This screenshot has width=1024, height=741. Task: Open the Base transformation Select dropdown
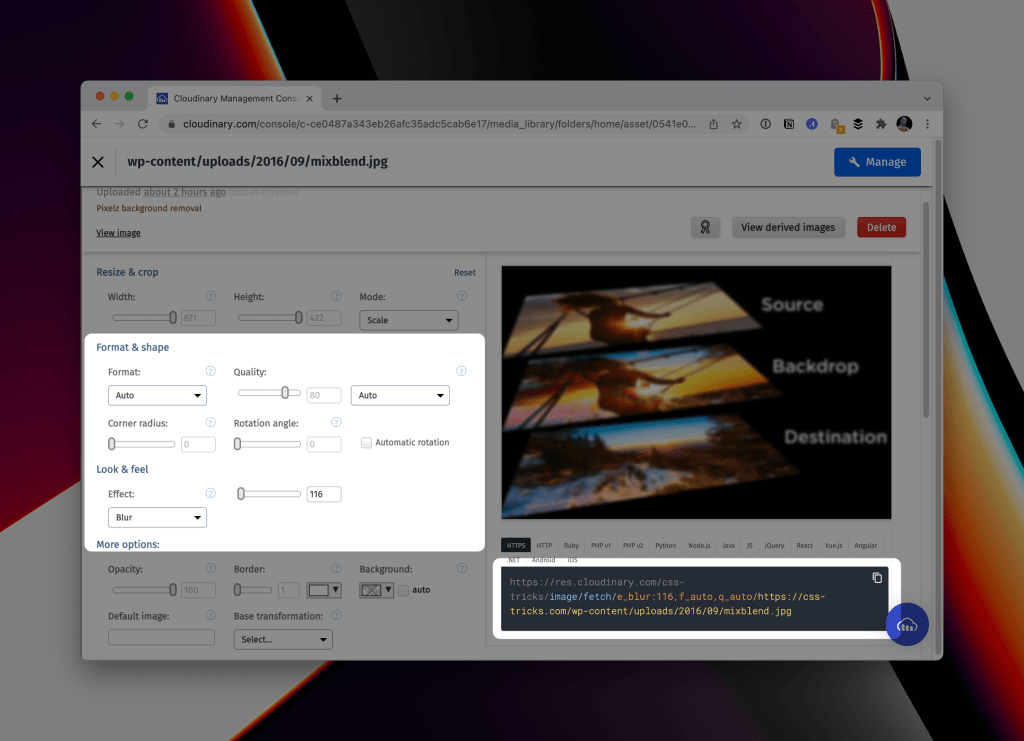283,640
